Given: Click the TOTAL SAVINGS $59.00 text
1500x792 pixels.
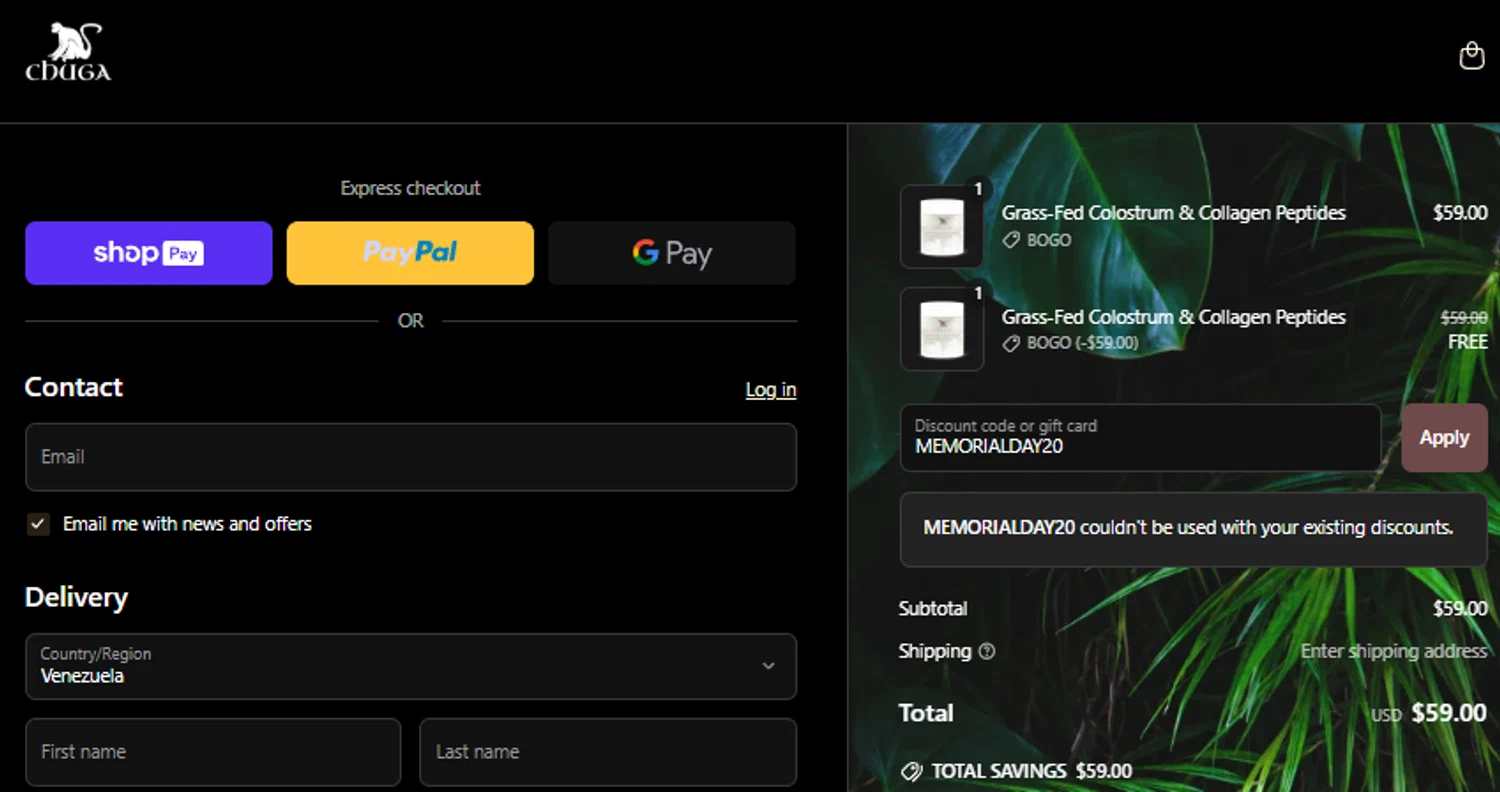Looking at the screenshot, I should tap(1032, 771).
